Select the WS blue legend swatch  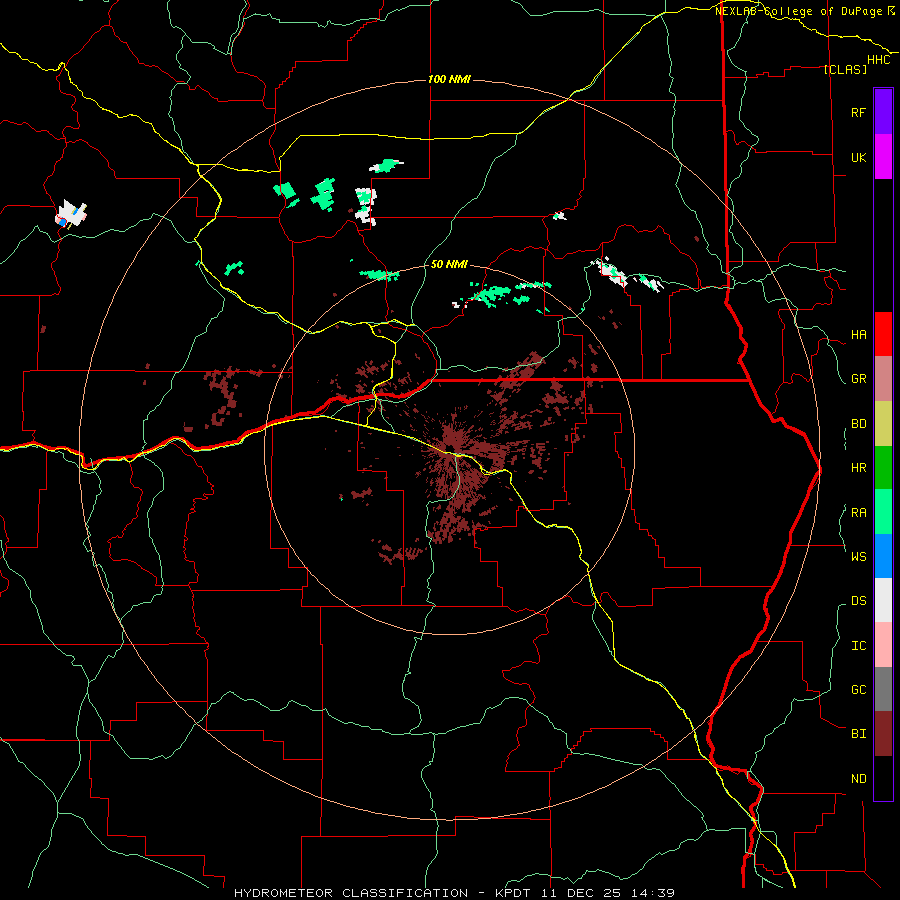[x=883, y=556]
